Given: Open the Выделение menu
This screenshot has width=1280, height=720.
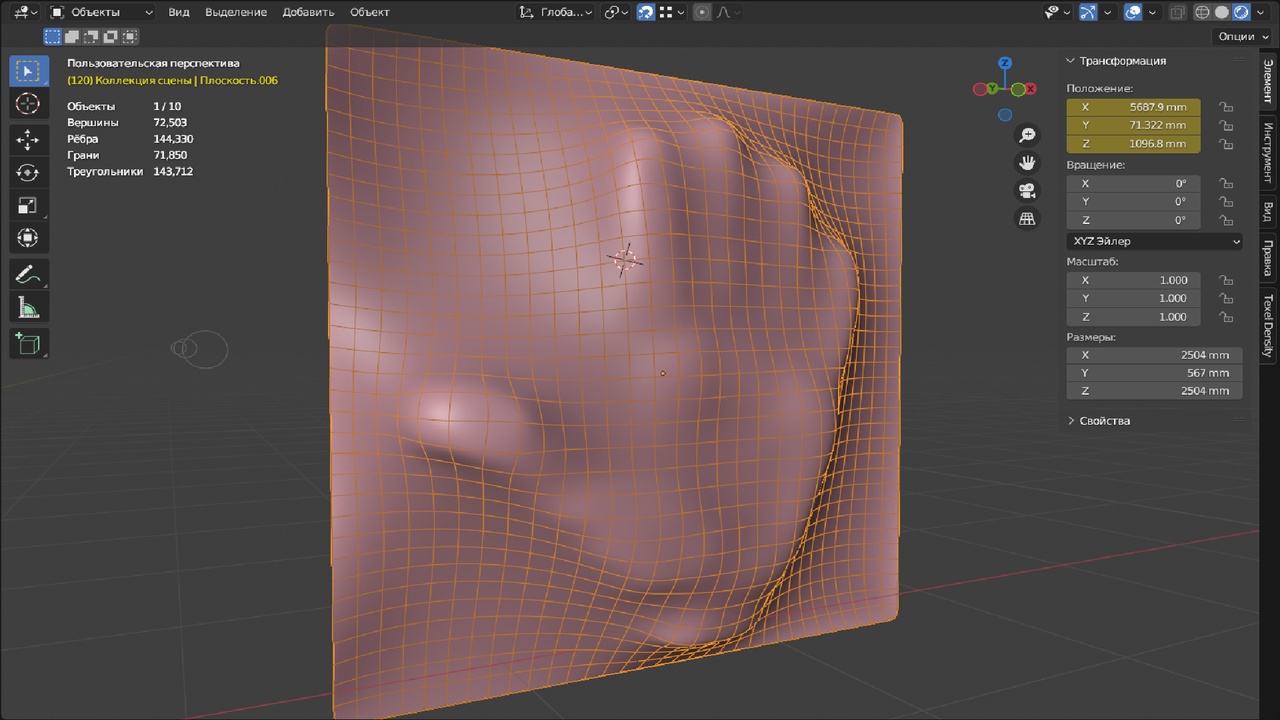Looking at the screenshot, I should coord(236,12).
